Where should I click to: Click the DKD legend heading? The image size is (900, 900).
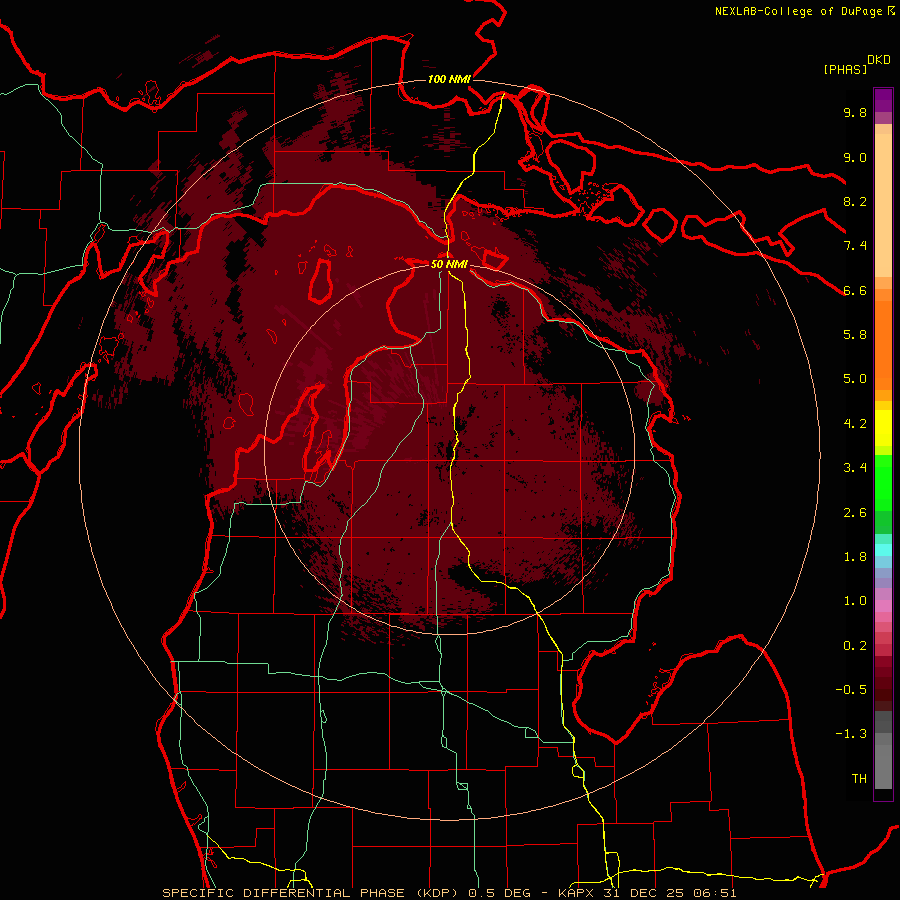(879, 60)
